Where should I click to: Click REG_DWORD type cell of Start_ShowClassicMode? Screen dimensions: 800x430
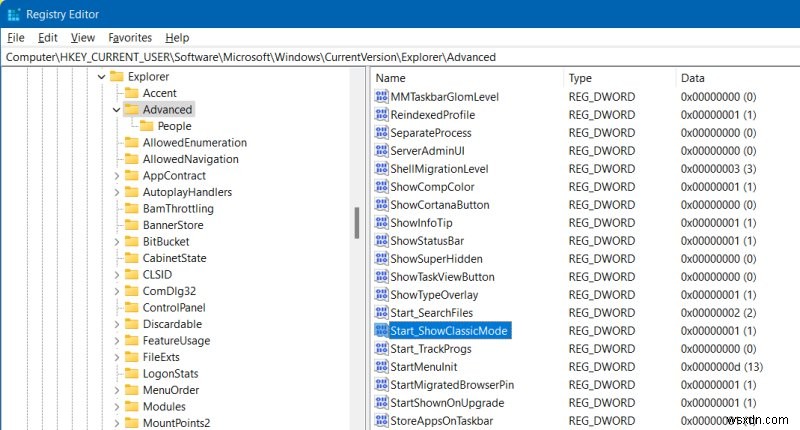coord(602,331)
